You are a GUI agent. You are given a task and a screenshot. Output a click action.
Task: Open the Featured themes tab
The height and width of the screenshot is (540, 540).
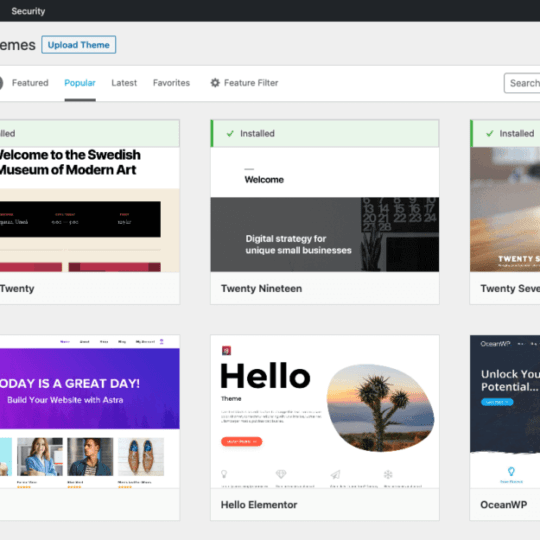click(30, 83)
